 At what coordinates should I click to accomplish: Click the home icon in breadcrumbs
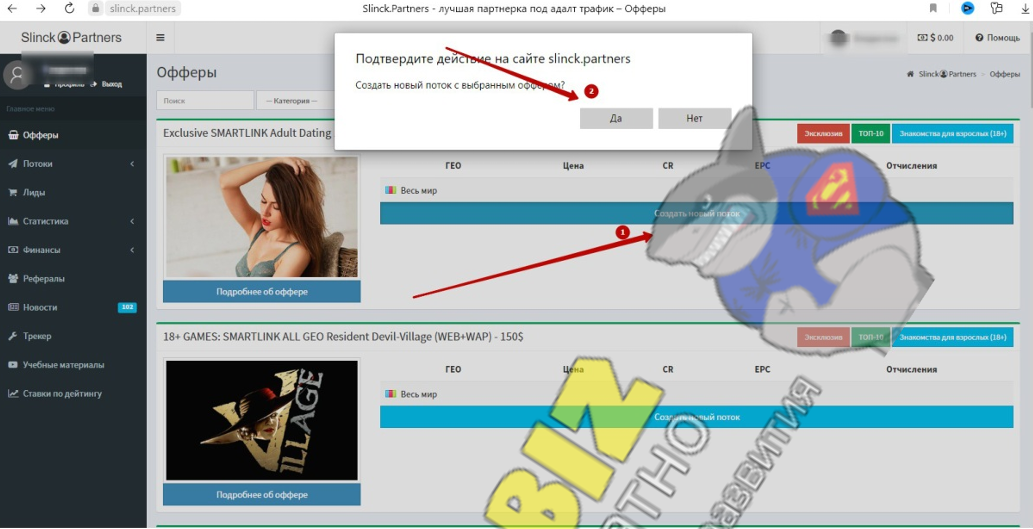point(910,74)
